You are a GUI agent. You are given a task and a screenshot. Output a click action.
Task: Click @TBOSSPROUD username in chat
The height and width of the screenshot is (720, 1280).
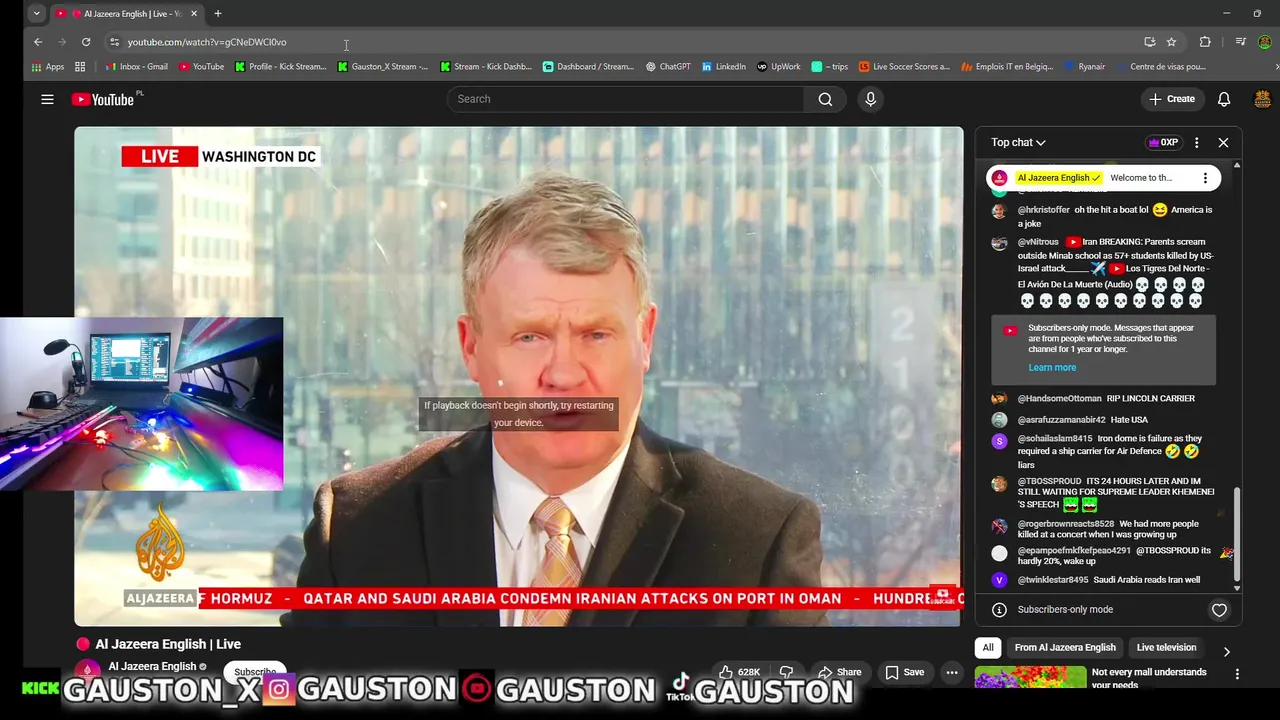[1049, 481]
